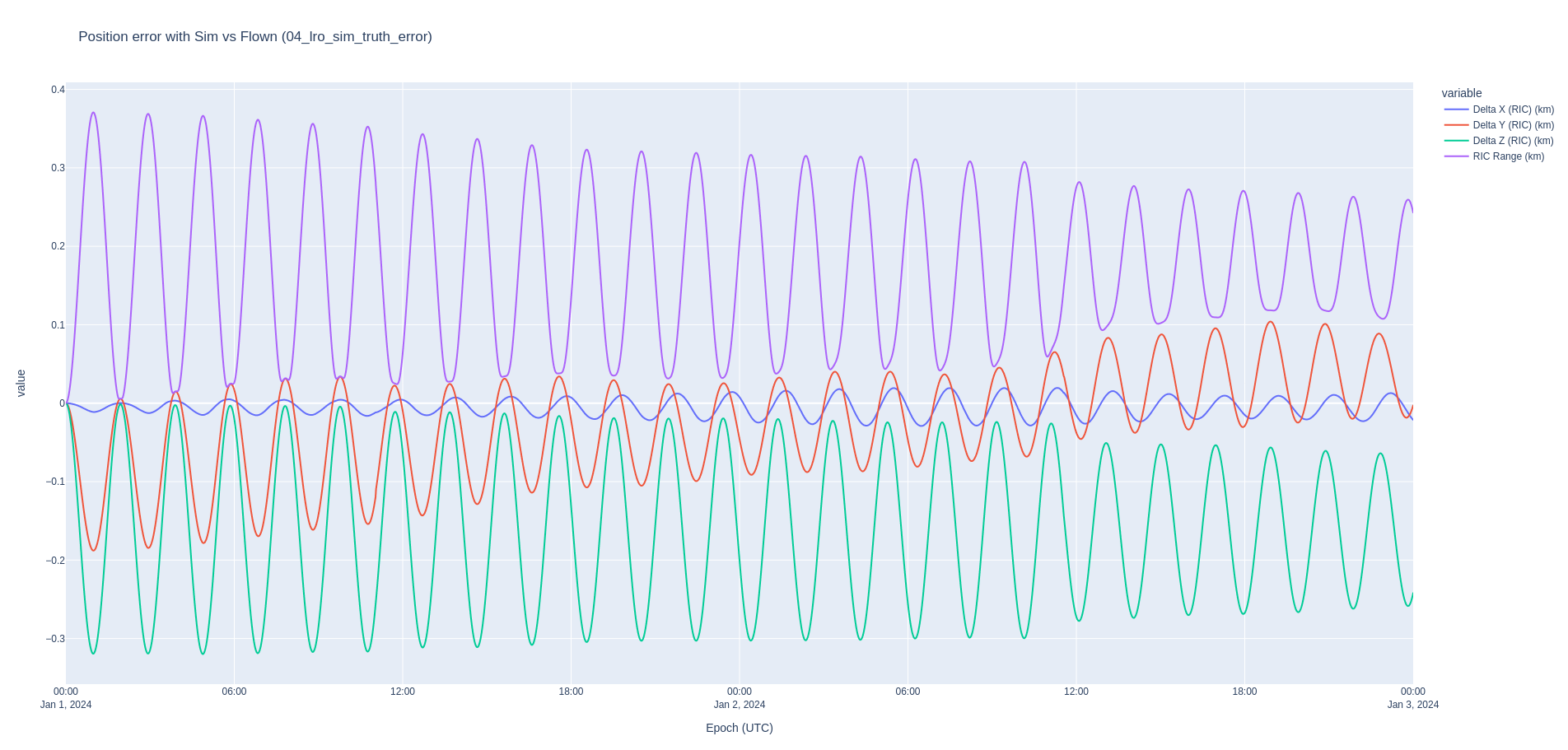Click the first green Delta Z trough near −0.32
The height and width of the screenshot is (750, 1568).
(93, 654)
